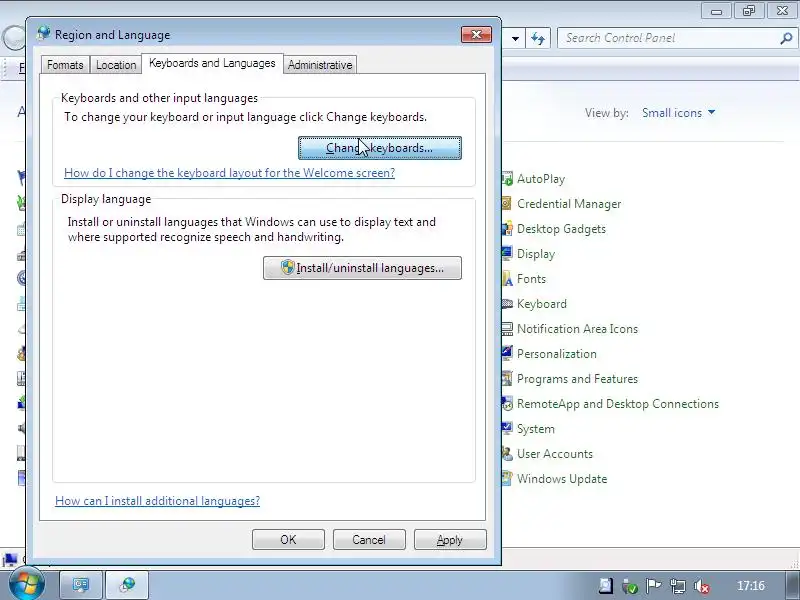Click the Credential Manager text link
800x600 pixels.
(x=569, y=204)
